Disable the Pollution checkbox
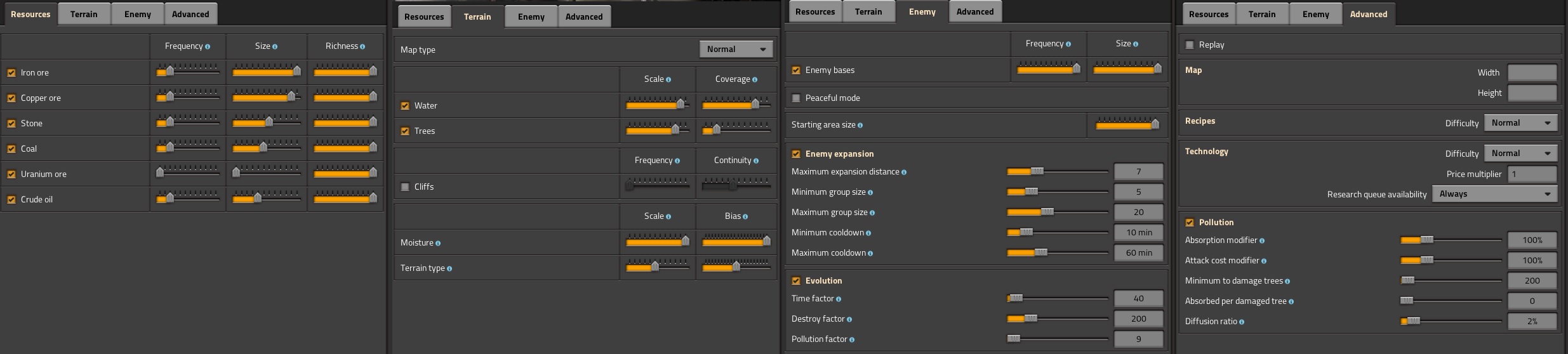Screen dimensions: 1568x354 coord(1190,223)
